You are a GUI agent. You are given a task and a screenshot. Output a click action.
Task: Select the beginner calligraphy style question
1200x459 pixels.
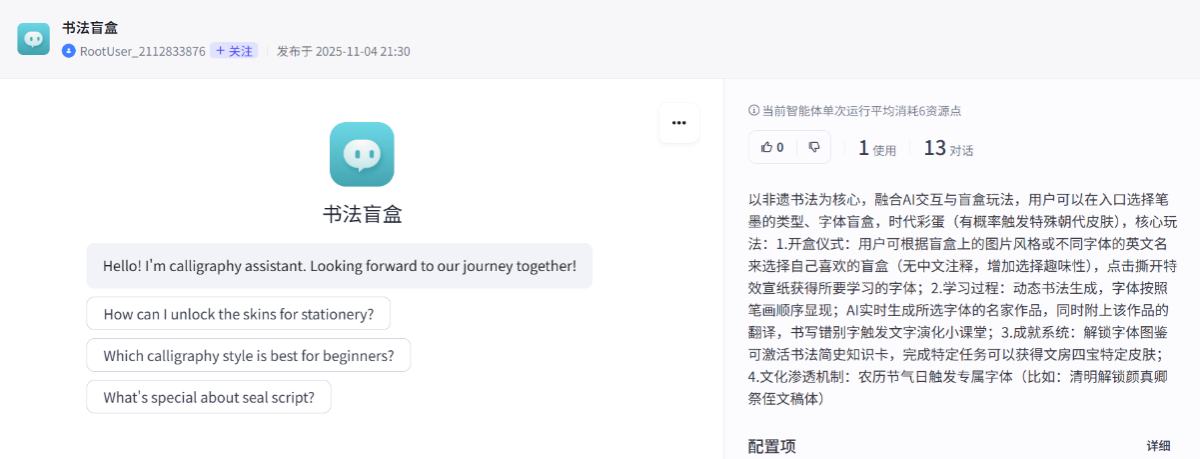248,355
